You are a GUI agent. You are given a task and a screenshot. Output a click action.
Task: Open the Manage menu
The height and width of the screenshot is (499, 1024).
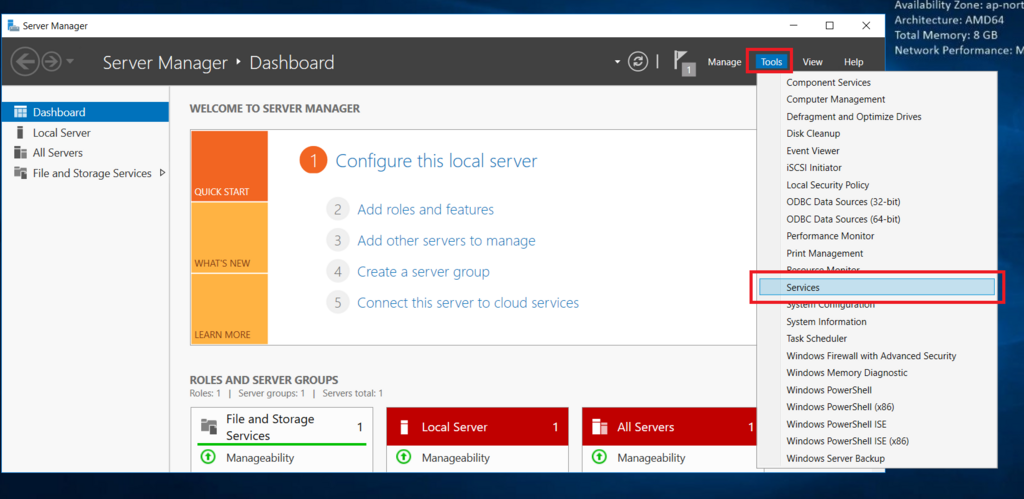click(724, 62)
